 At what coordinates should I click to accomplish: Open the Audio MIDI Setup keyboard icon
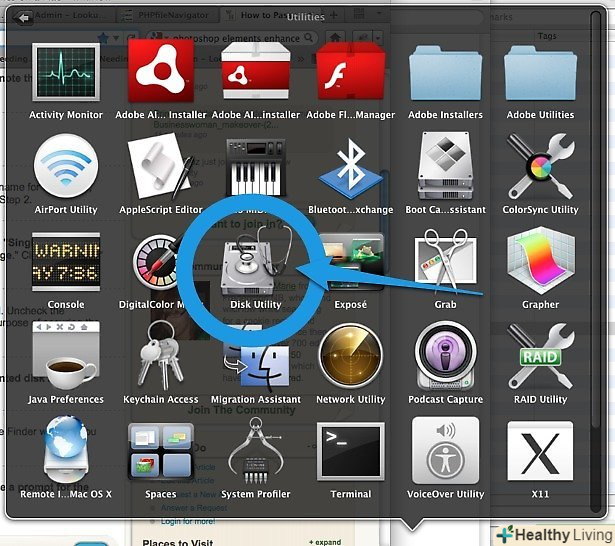point(256,168)
